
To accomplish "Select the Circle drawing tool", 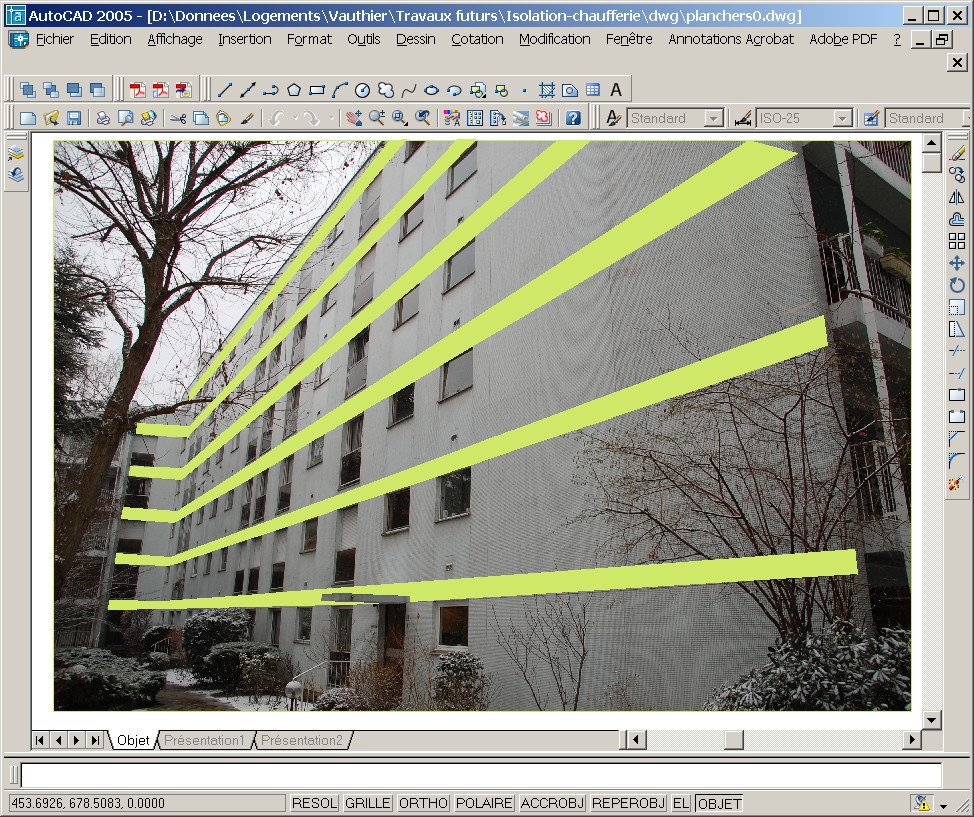I will click(363, 90).
